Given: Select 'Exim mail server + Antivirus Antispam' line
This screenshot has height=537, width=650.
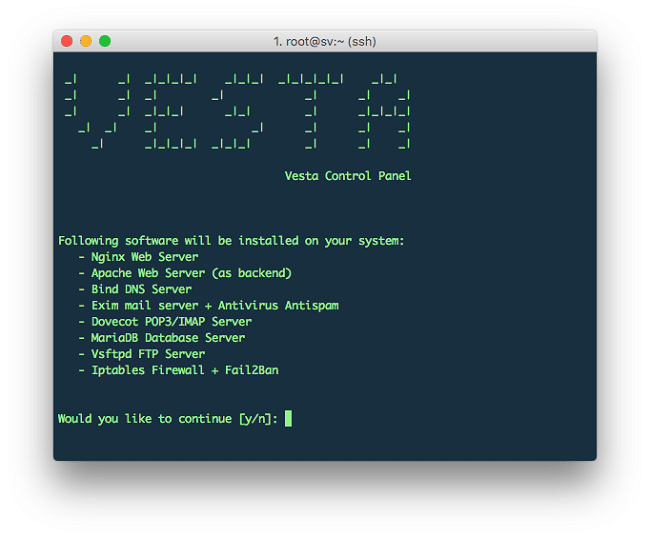Looking at the screenshot, I should (x=215, y=306).
